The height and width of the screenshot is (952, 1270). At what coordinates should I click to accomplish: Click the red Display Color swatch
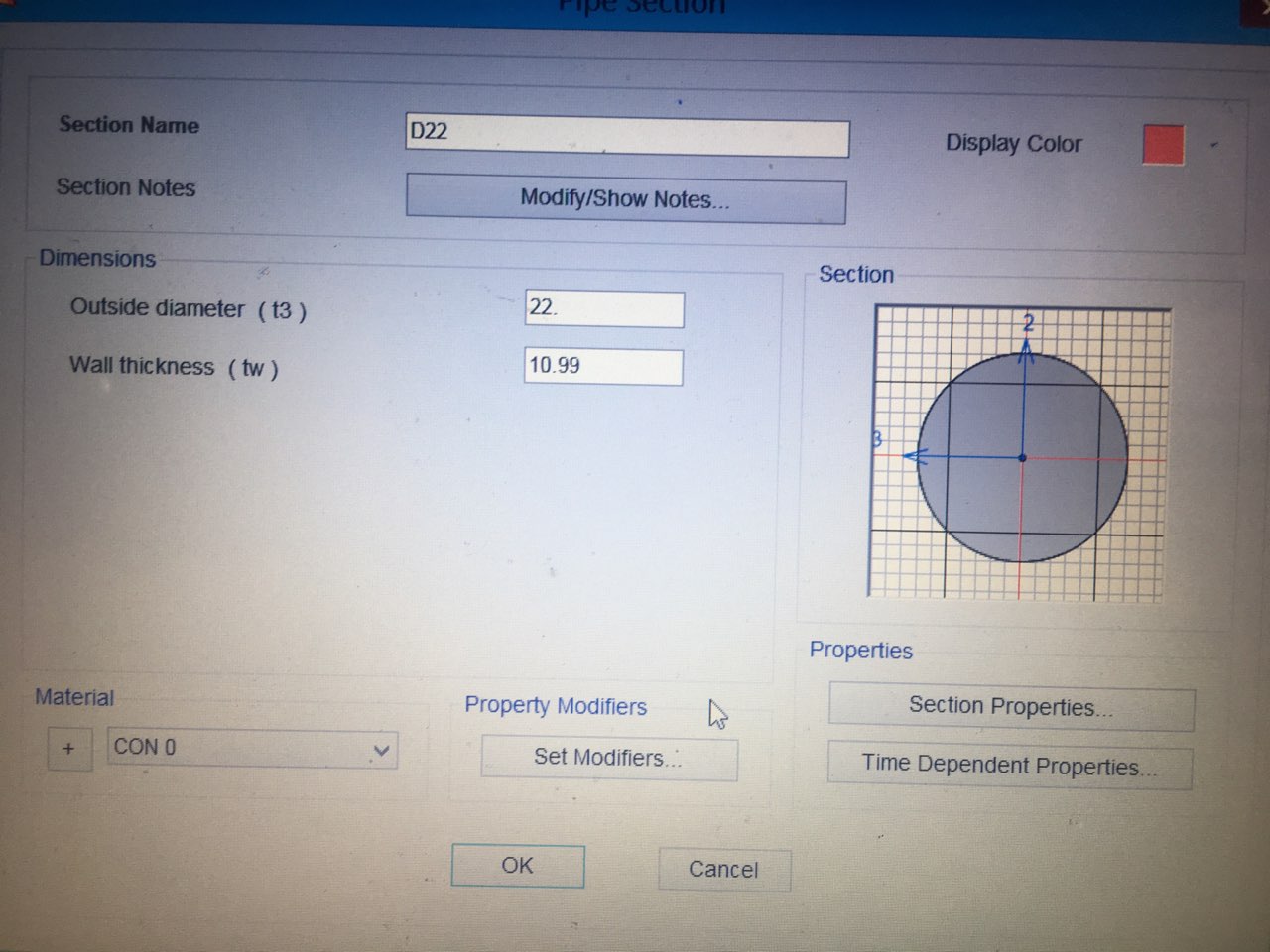point(1163,144)
